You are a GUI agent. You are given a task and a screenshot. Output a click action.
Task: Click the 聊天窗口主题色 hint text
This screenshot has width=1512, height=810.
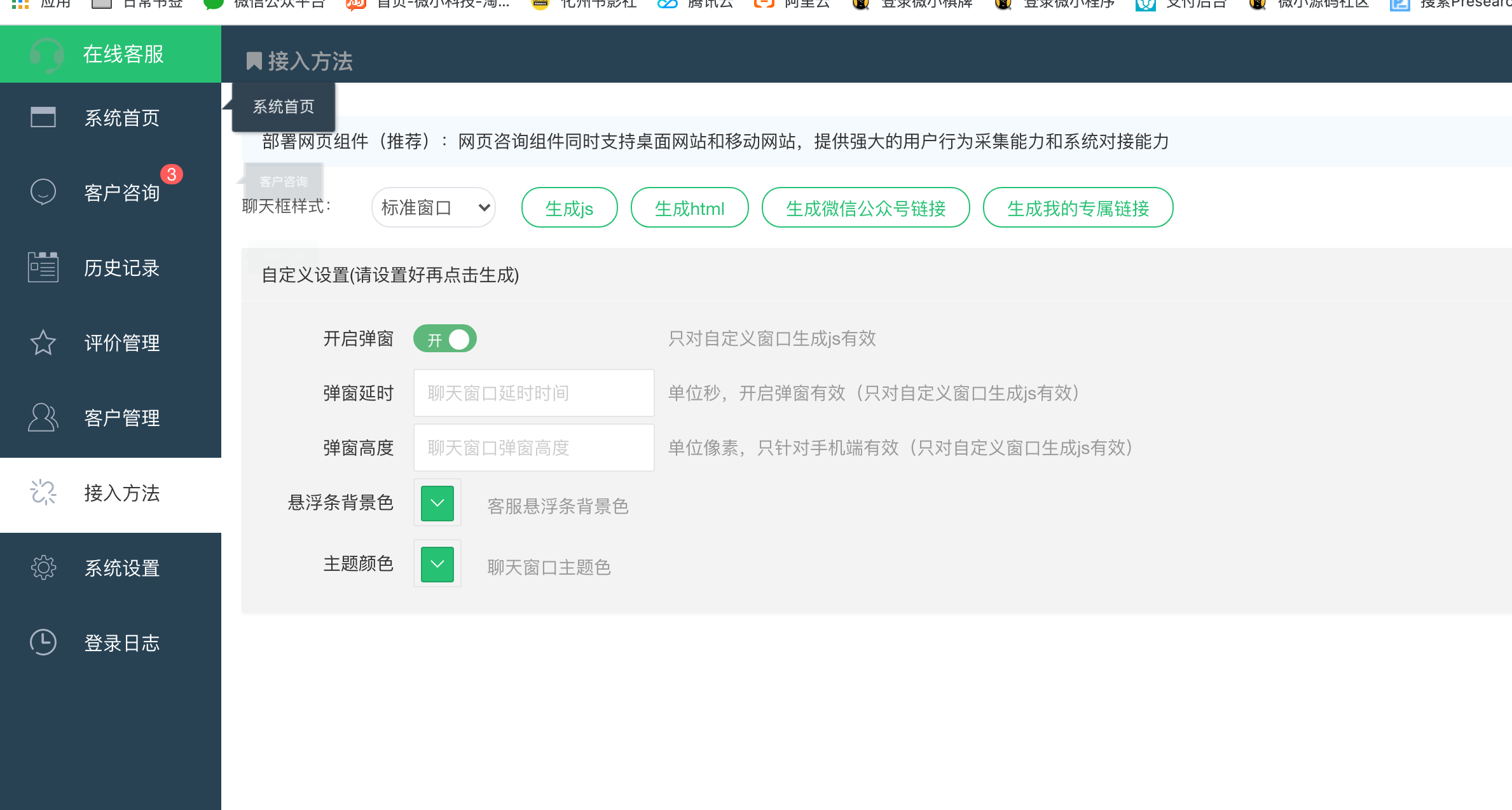pos(549,567)
